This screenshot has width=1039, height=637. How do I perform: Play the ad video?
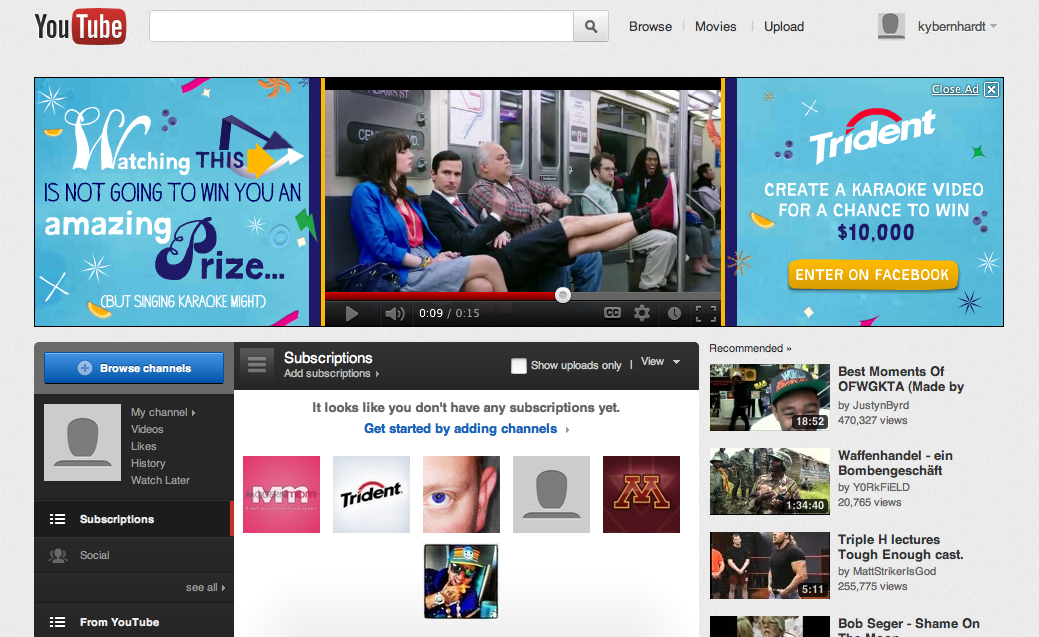[x=352, y=313]
